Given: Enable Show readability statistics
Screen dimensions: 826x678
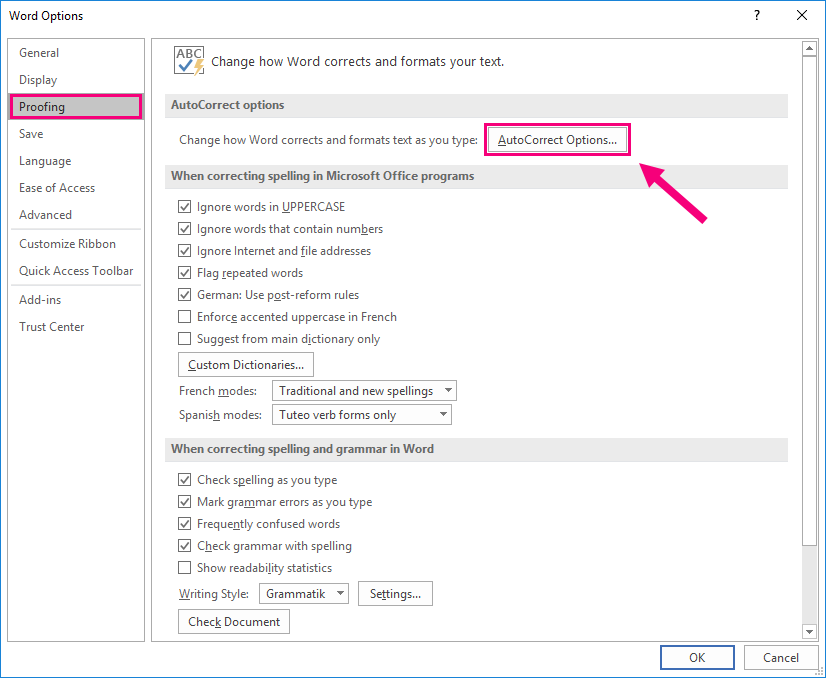Looking at the screenshot, I should click(x=184, y=568).
